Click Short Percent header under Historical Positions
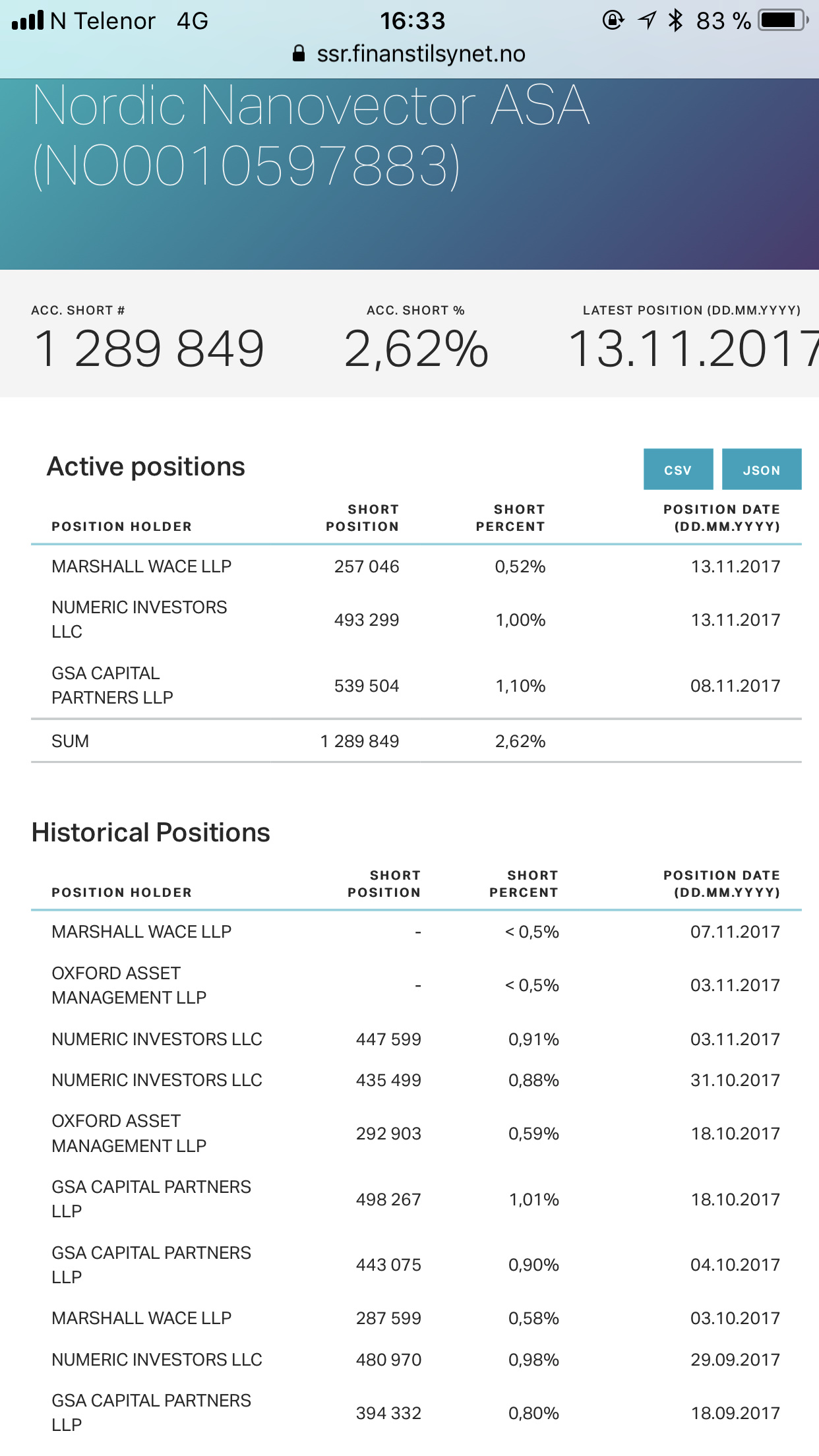The image size is (819, 1456). pos(524,884)
